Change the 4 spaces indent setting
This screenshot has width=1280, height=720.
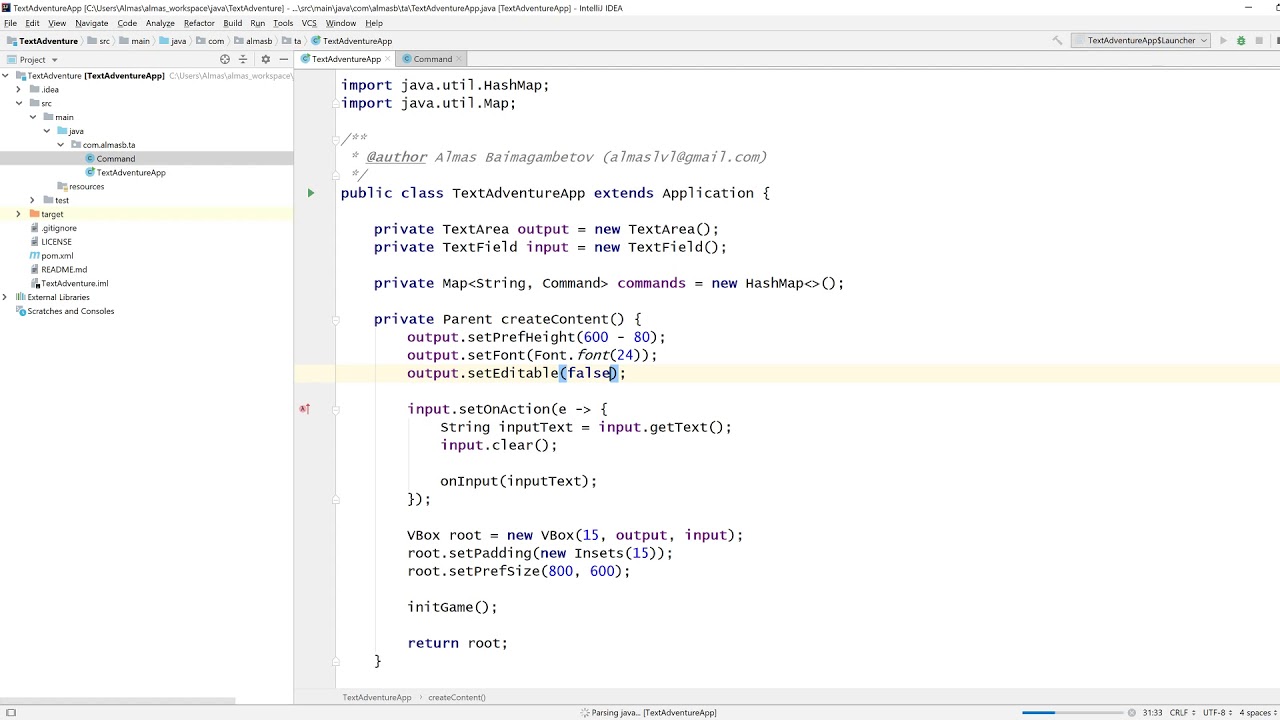[1257, 713]
